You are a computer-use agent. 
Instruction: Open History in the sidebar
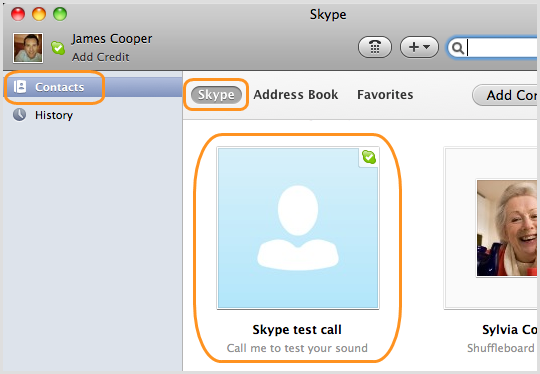tap(93, 115)
